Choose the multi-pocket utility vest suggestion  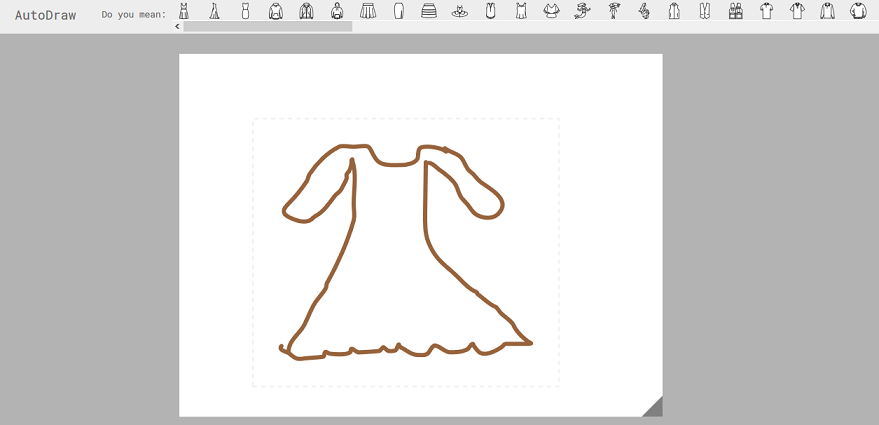click(736, 11)
